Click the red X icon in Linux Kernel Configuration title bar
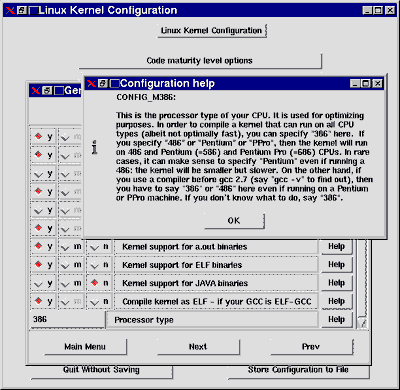 click(10, 10)
